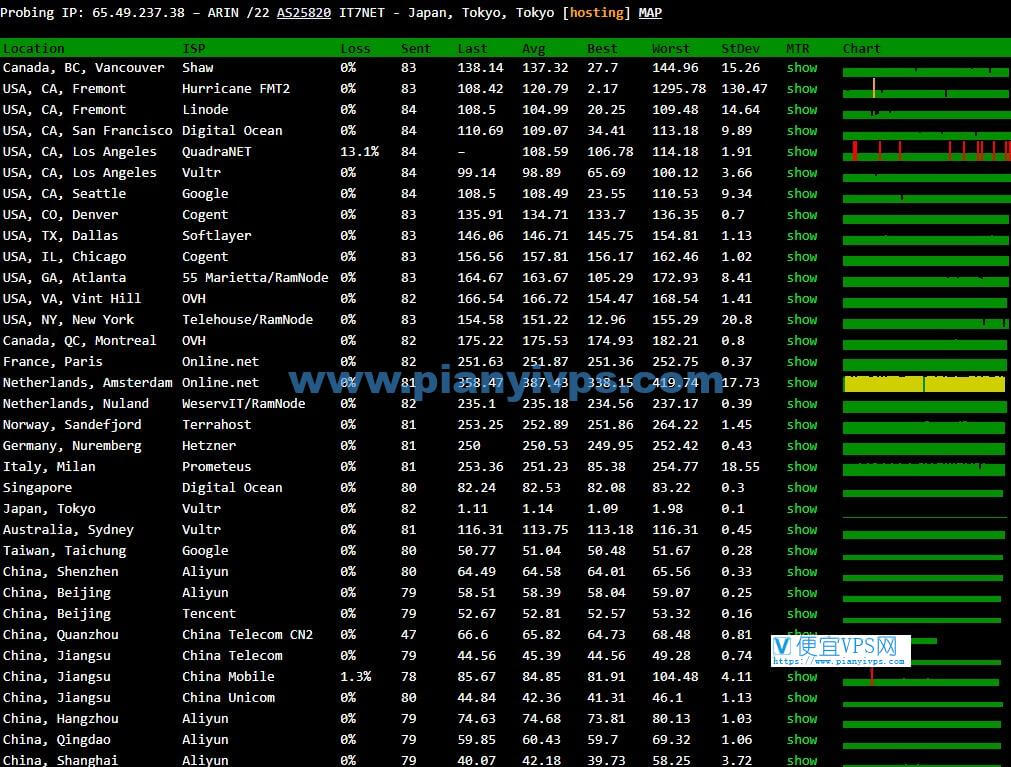
Task: Show MTR for Dallas Softlayer row
Action: click(x=801, y=236)
